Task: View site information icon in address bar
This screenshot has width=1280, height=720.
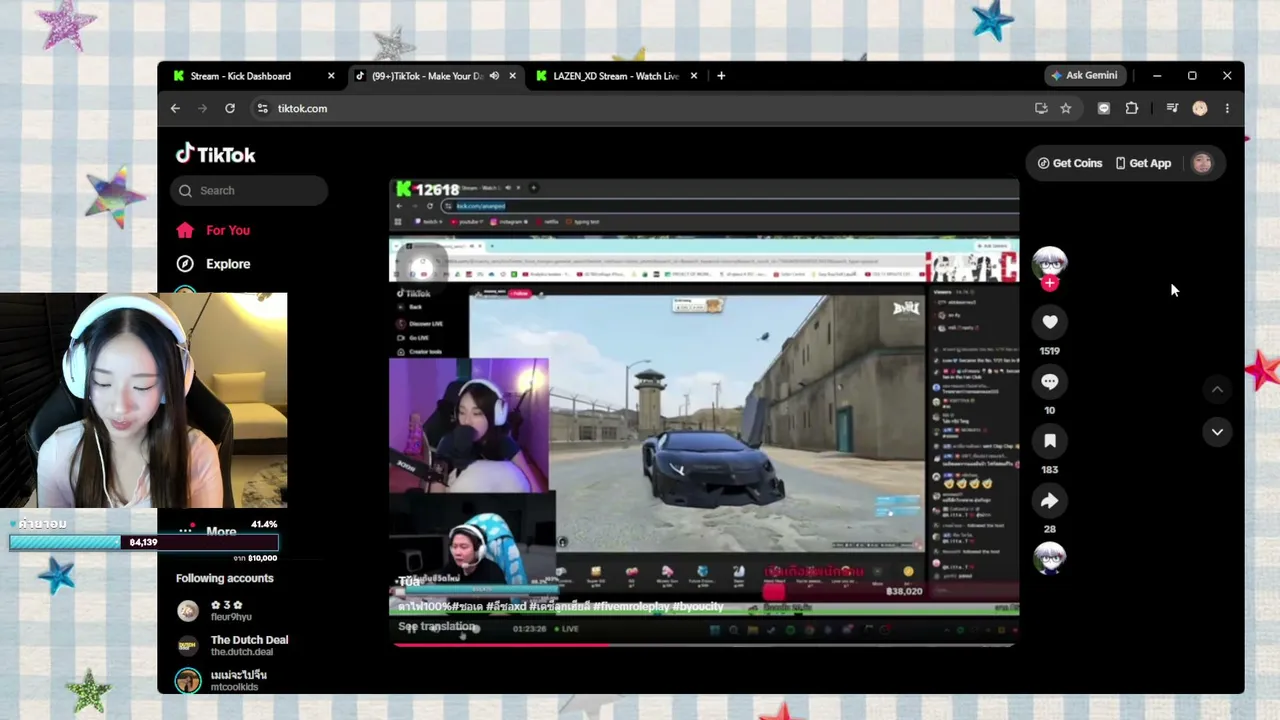Action: point(262,108)
